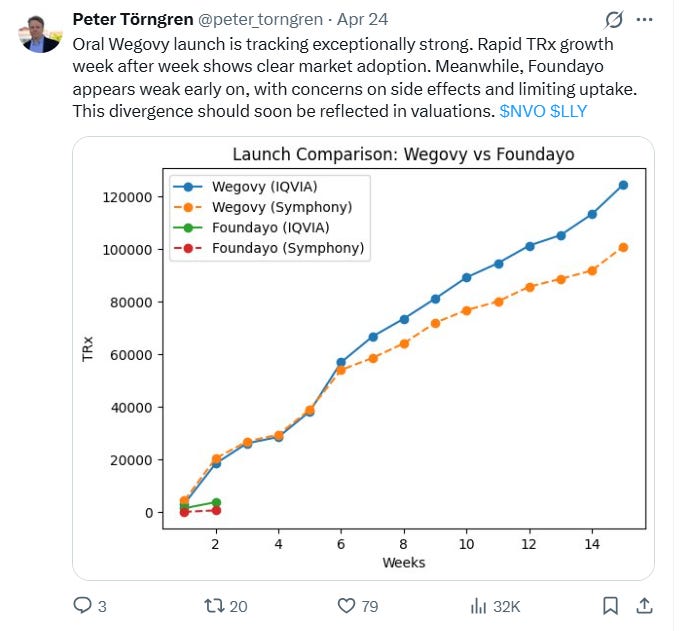Open the Launch Comparison chart image

click(x=363, y=358)
